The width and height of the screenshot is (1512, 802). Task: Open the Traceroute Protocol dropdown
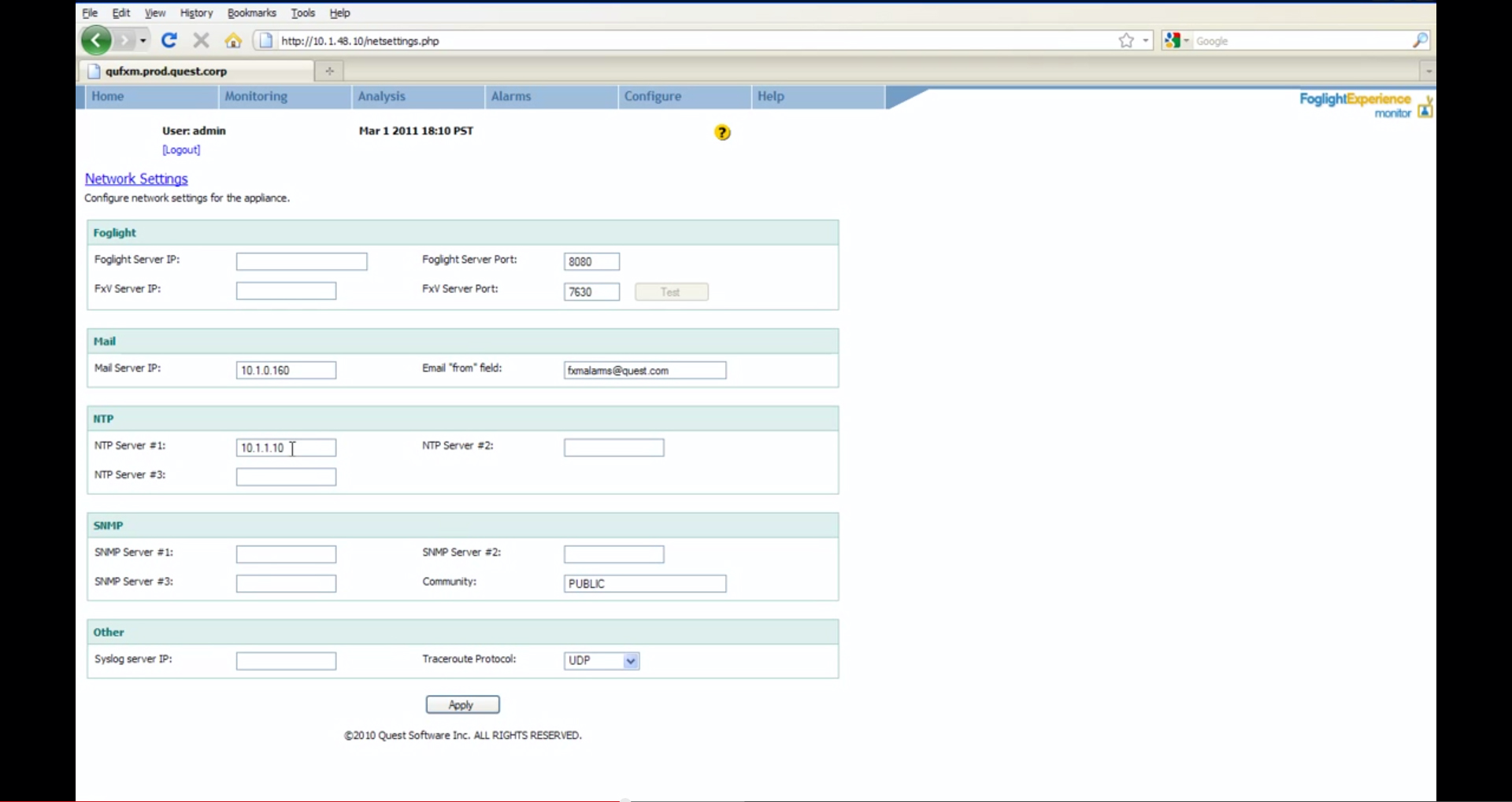coord(631,660)
